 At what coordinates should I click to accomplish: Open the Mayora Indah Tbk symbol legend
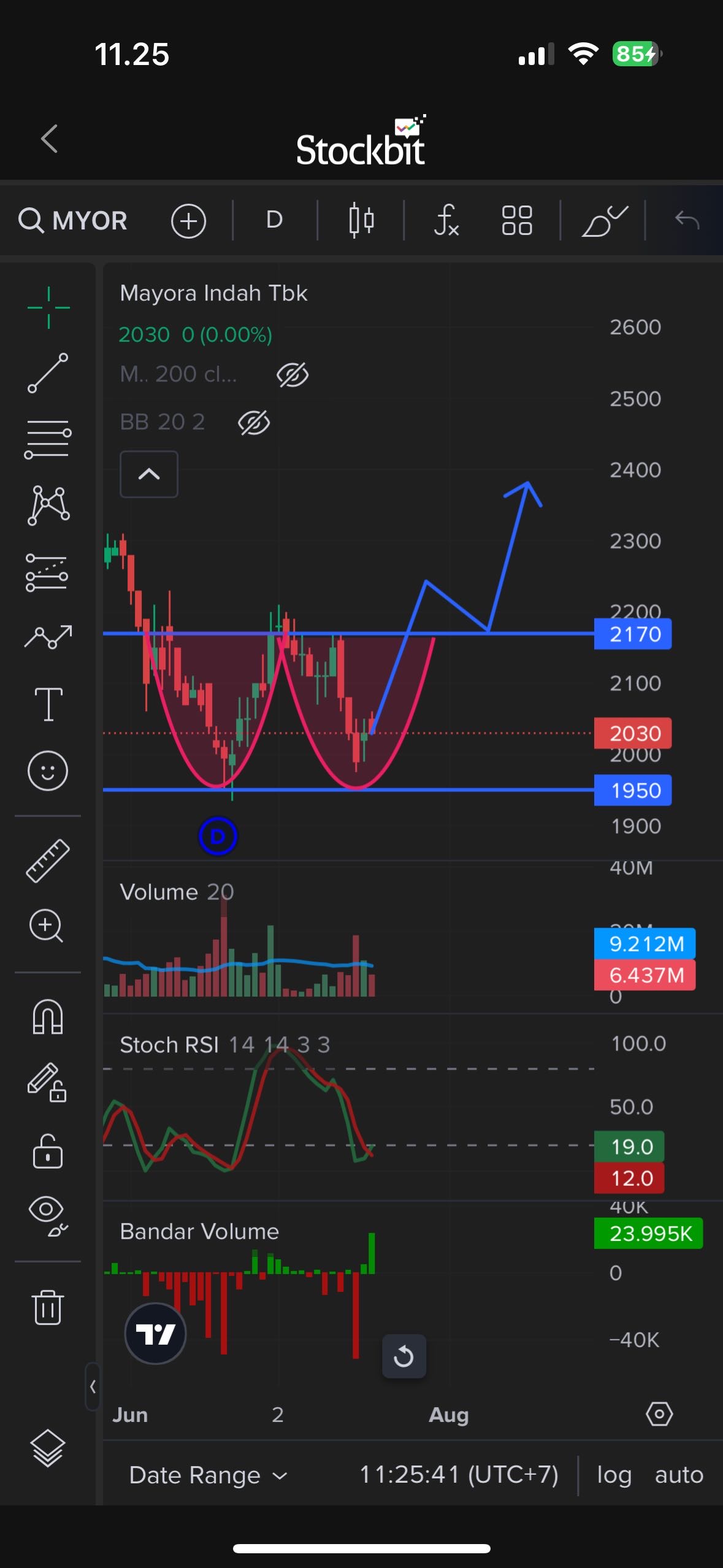(213, 293)
